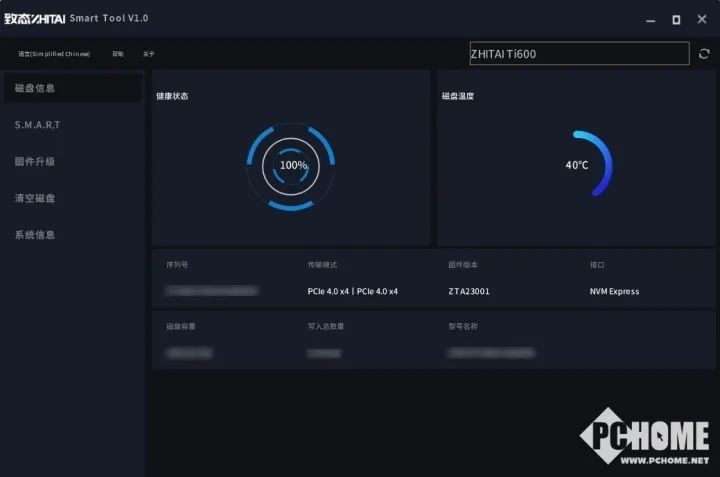Click the 固件版本 firmware version label

463,265
